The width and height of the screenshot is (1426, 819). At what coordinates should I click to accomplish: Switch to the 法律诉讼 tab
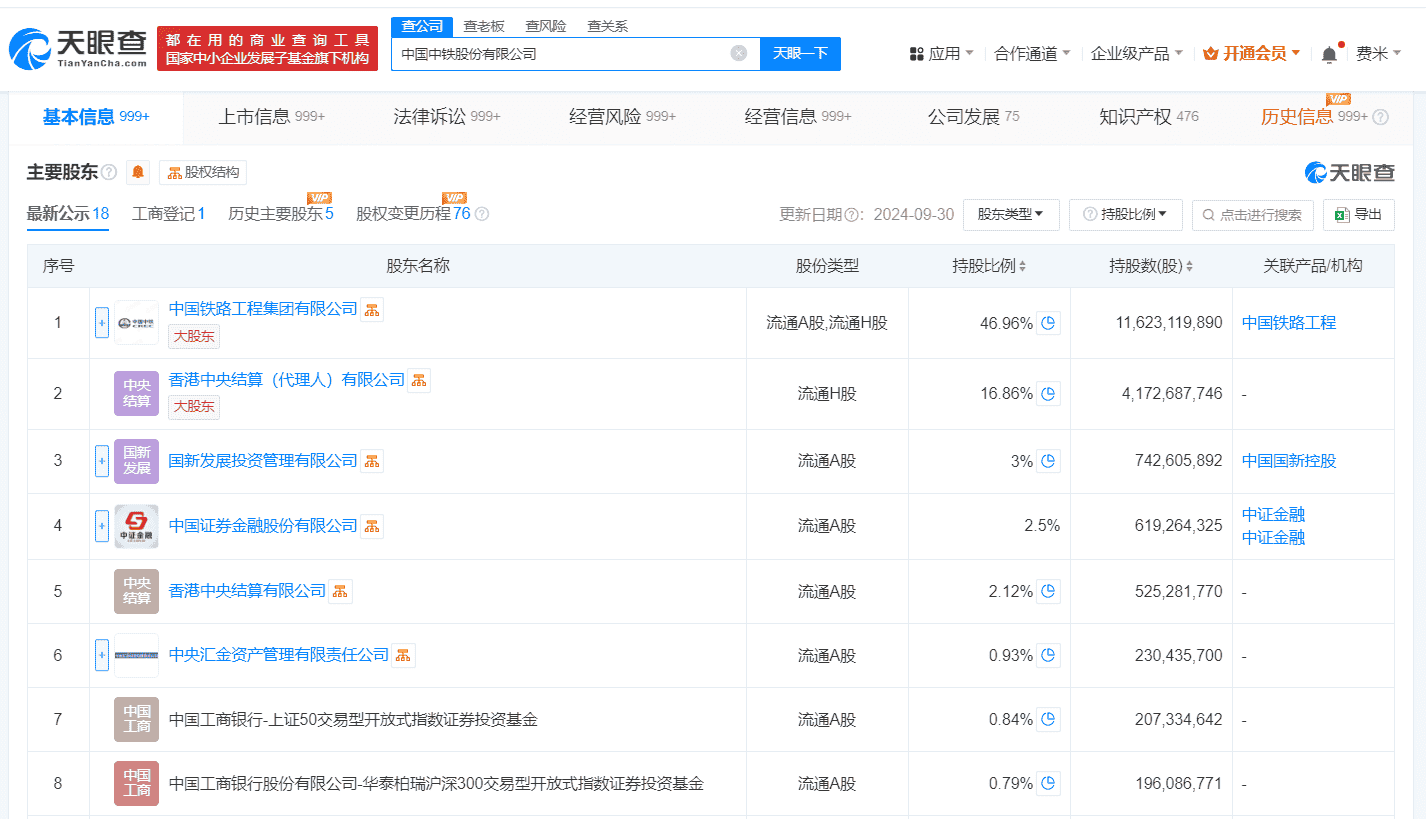(446, 117)
